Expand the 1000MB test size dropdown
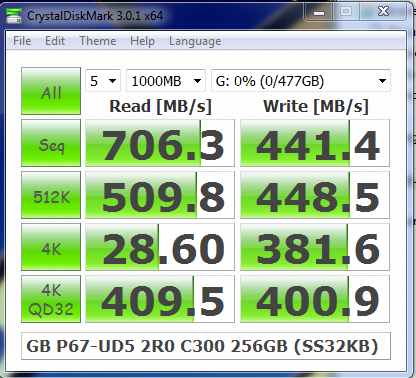 pyautogui.click(x=166, y=80)
